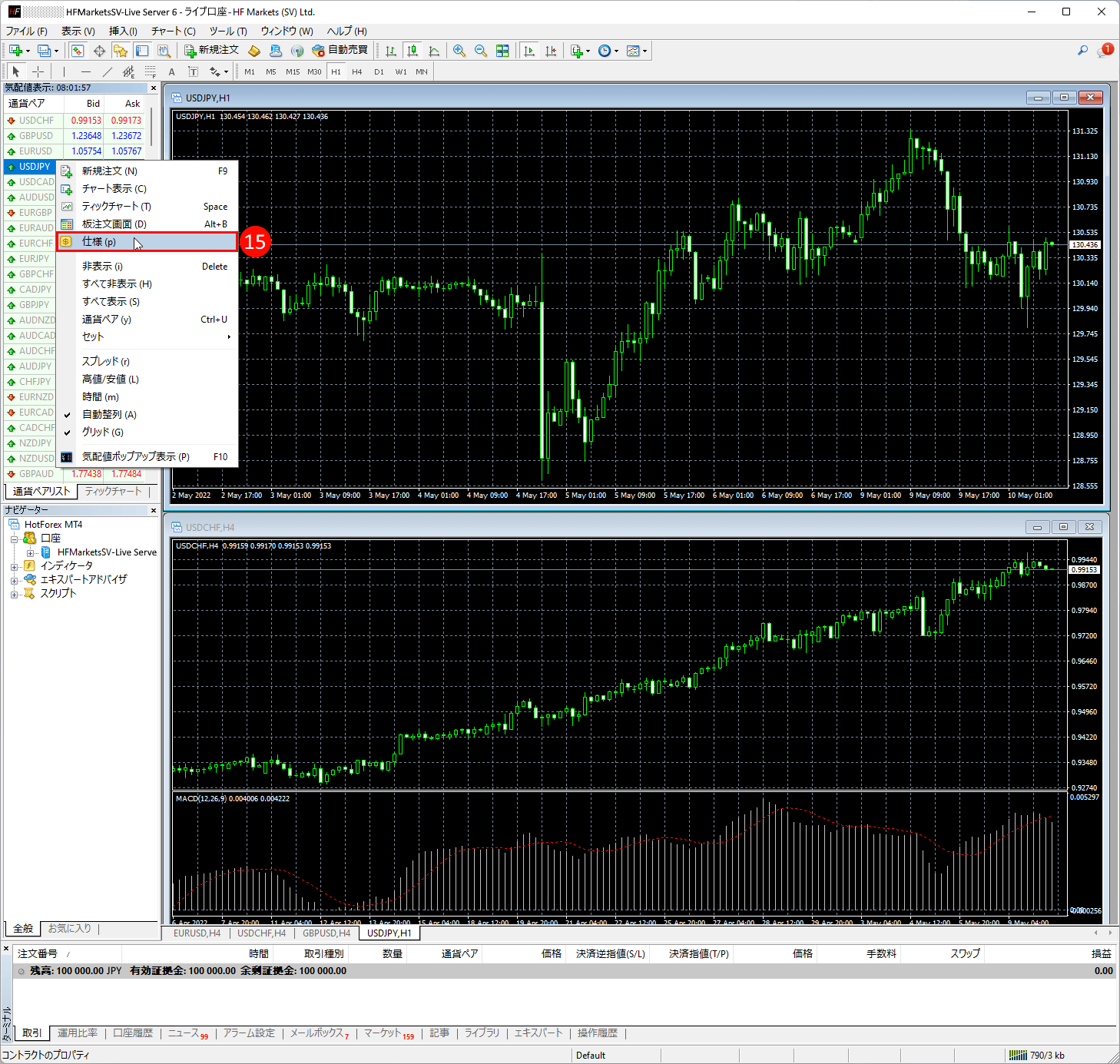The image size is (1120, 1064).
Task: Click the zoom out magnifier icon
Action: click(x=481, y=51)
